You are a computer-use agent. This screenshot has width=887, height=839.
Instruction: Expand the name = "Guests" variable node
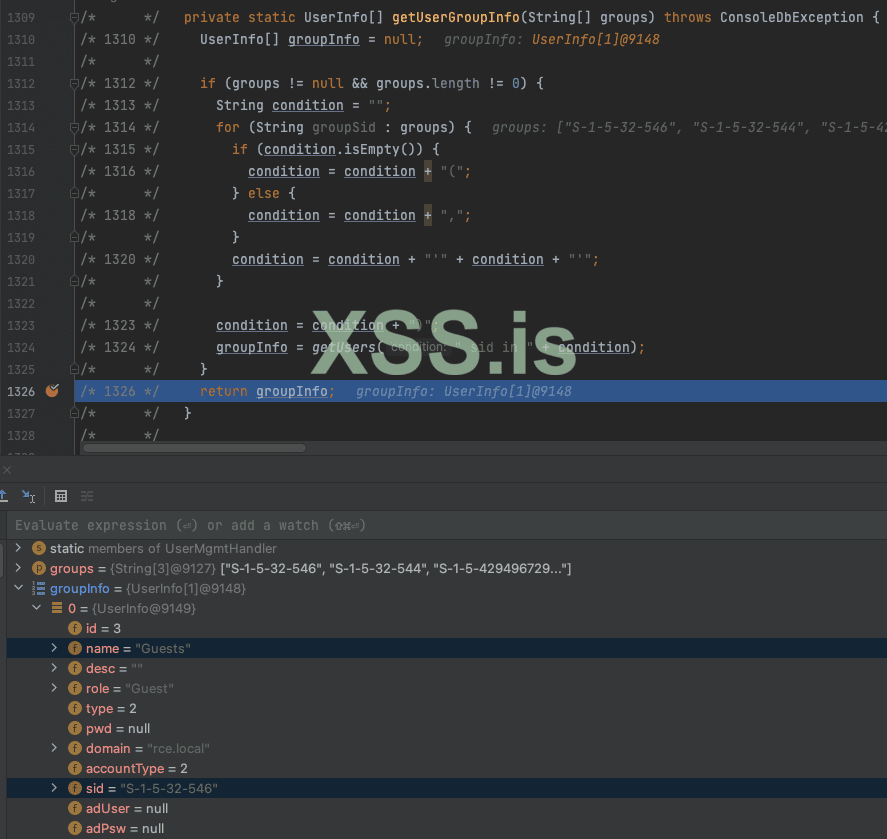(55, 648)
